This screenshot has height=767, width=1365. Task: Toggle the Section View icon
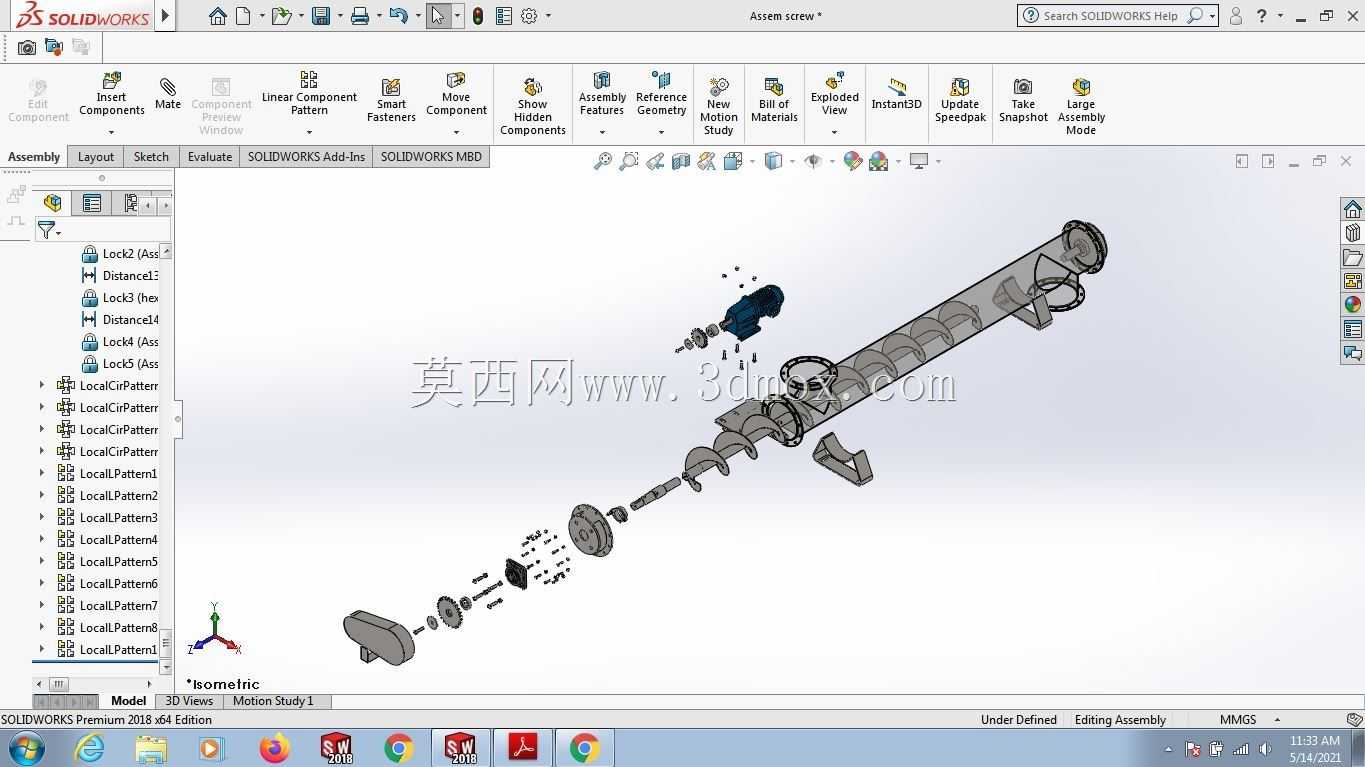point(681,161)
